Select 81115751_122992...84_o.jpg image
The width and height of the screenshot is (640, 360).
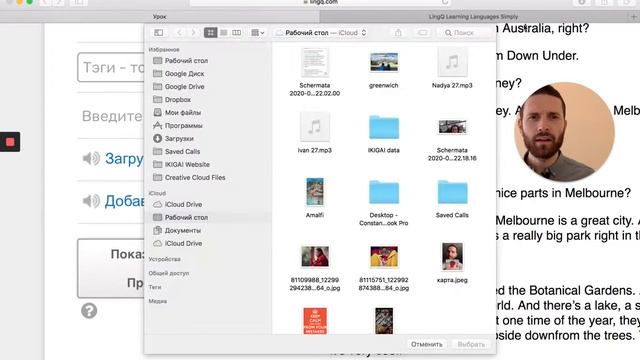coord(384,268)
